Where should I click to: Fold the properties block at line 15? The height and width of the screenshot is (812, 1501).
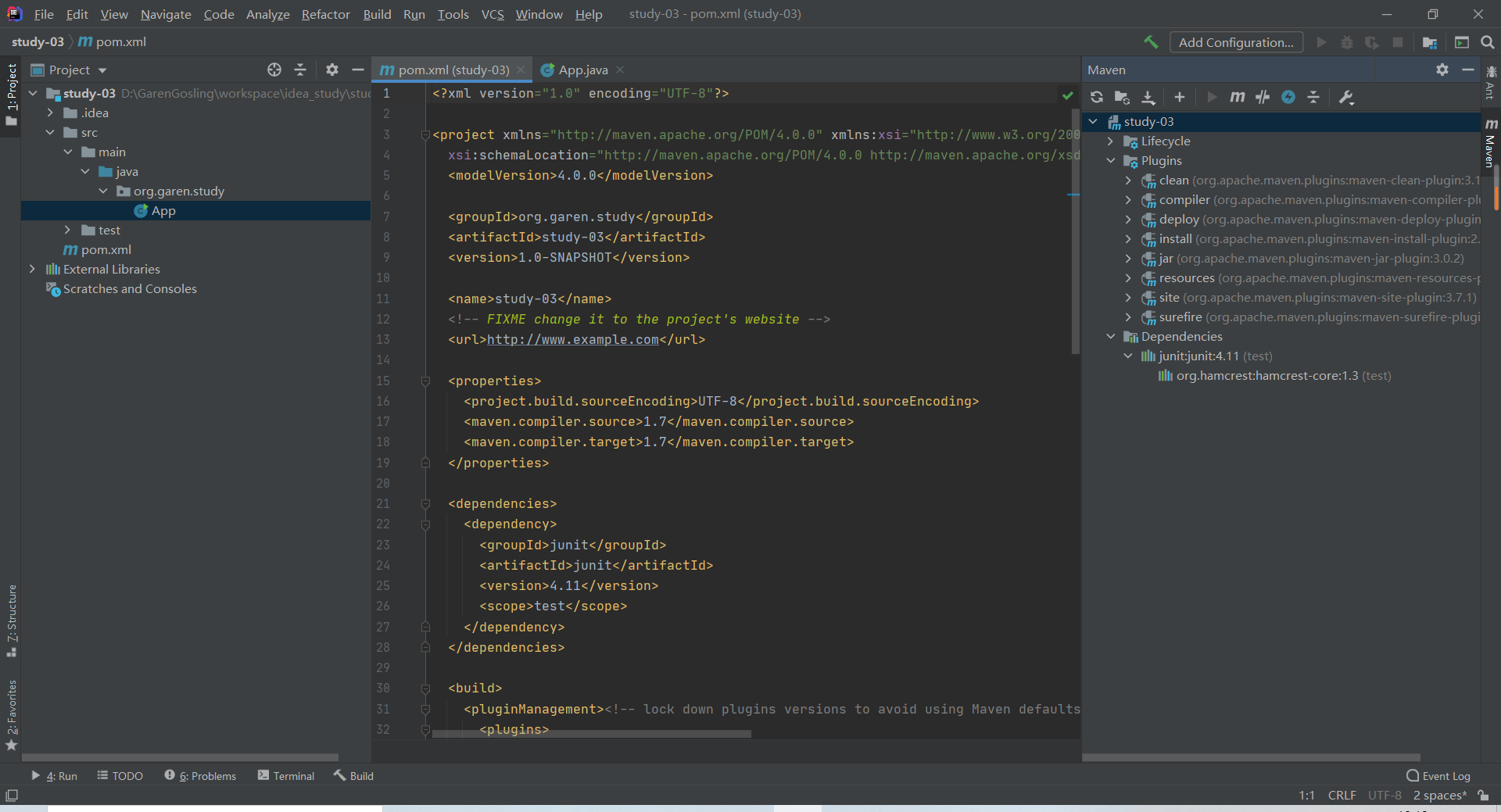tap(426, 381)
